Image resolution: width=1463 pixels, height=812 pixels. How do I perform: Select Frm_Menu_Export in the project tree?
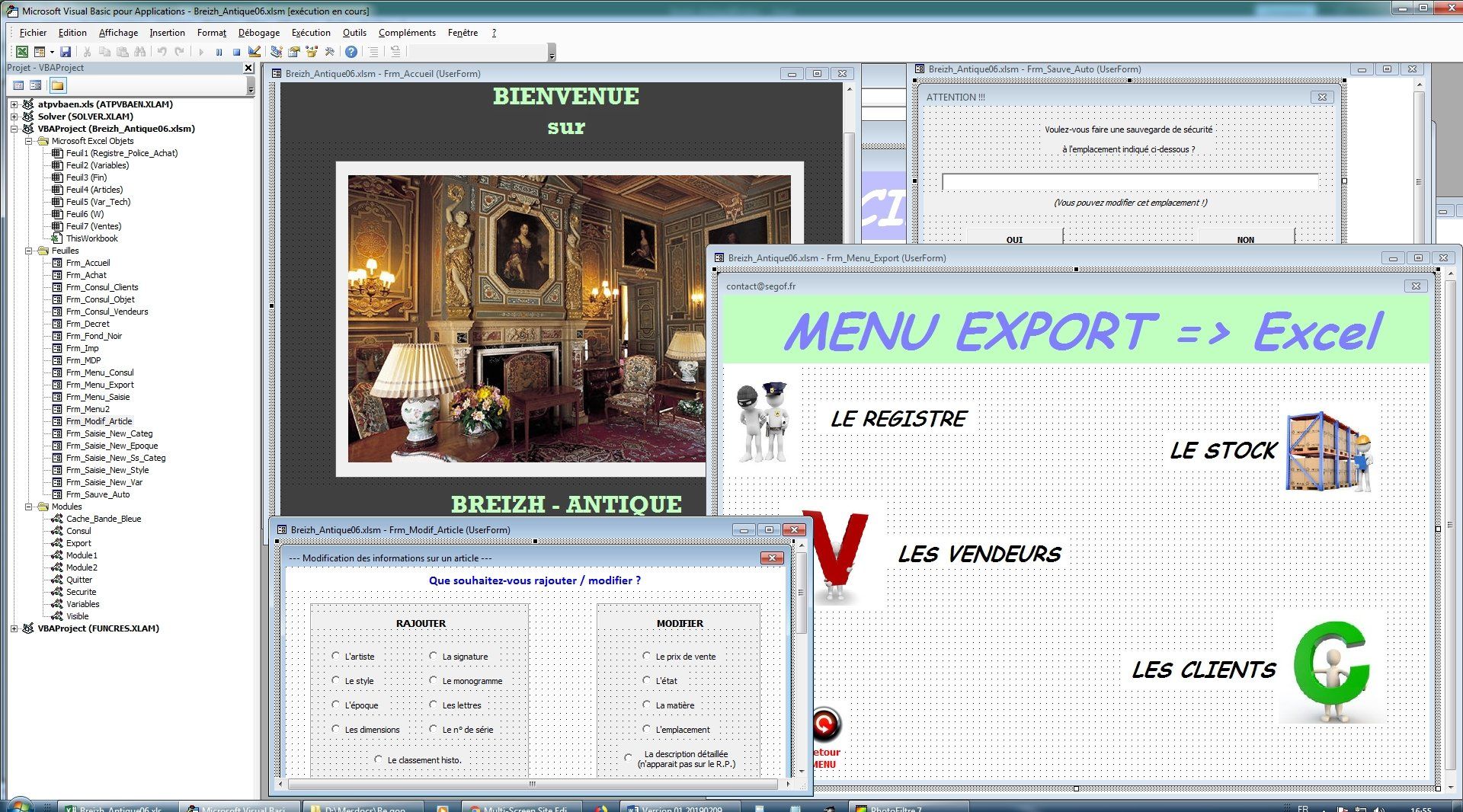[x=99, y=385]
